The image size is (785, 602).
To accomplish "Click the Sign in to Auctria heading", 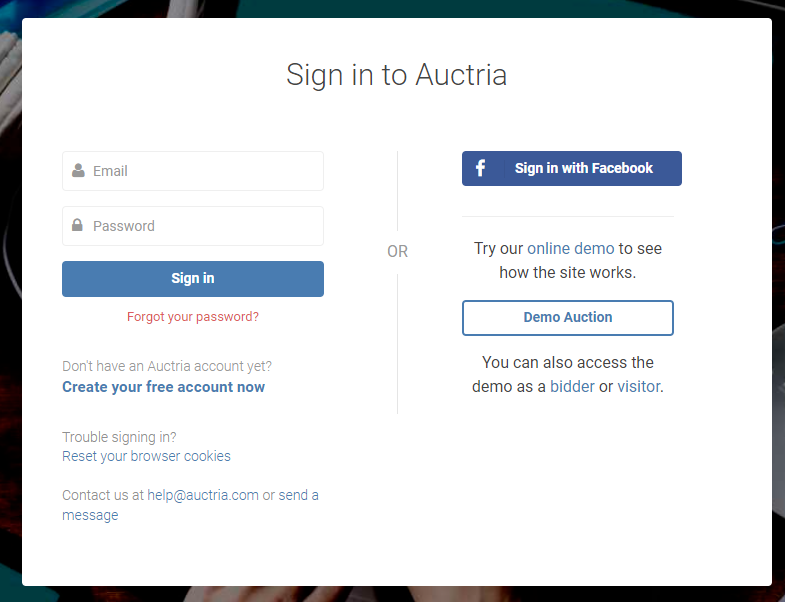I will point(396,75).
